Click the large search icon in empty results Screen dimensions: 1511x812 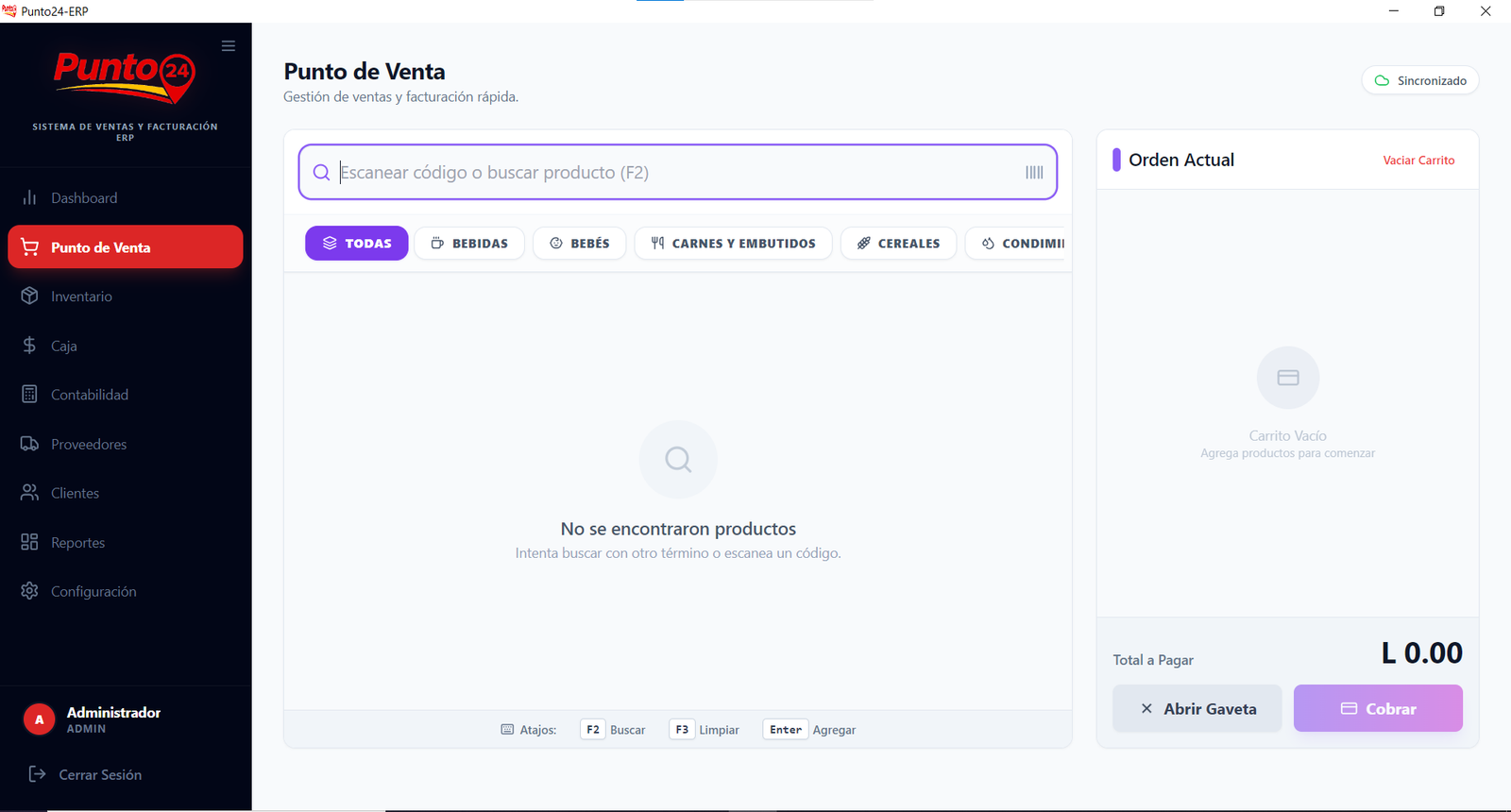pos(678,460)
